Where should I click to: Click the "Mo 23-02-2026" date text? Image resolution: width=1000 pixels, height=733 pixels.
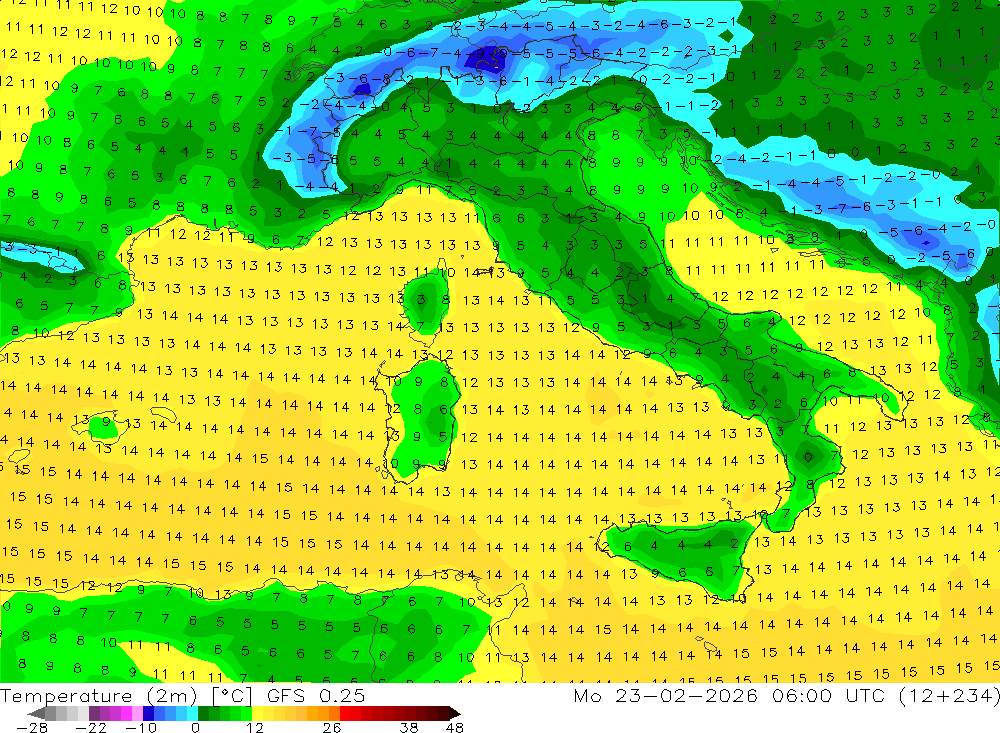click(665, 695)
